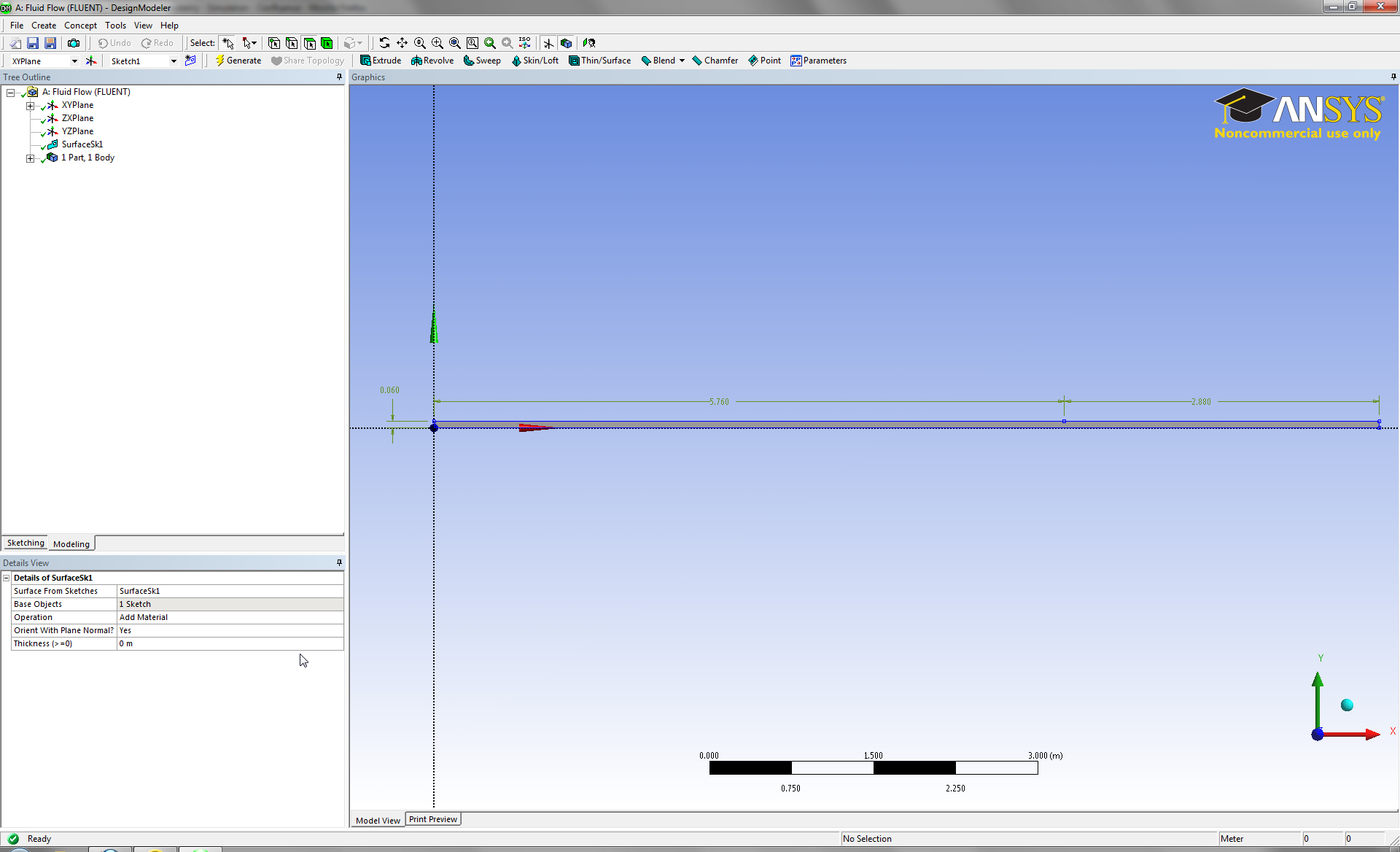This screenshot has width=1400, height=852.
Task: Pin the Tree Outline panel
Action: coord(339,77)
